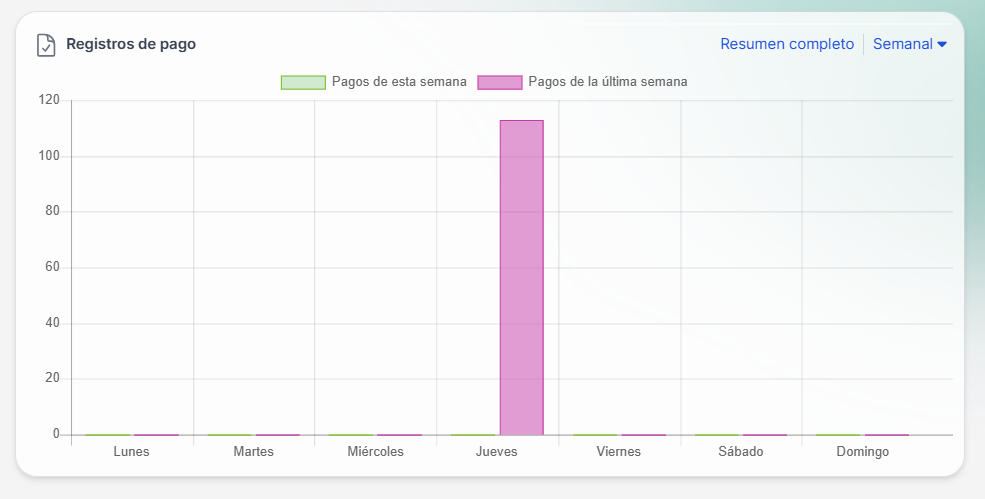Screen dimensions: 985x499
Task: Click the pink legend color swatch
Action: [500, 82]
